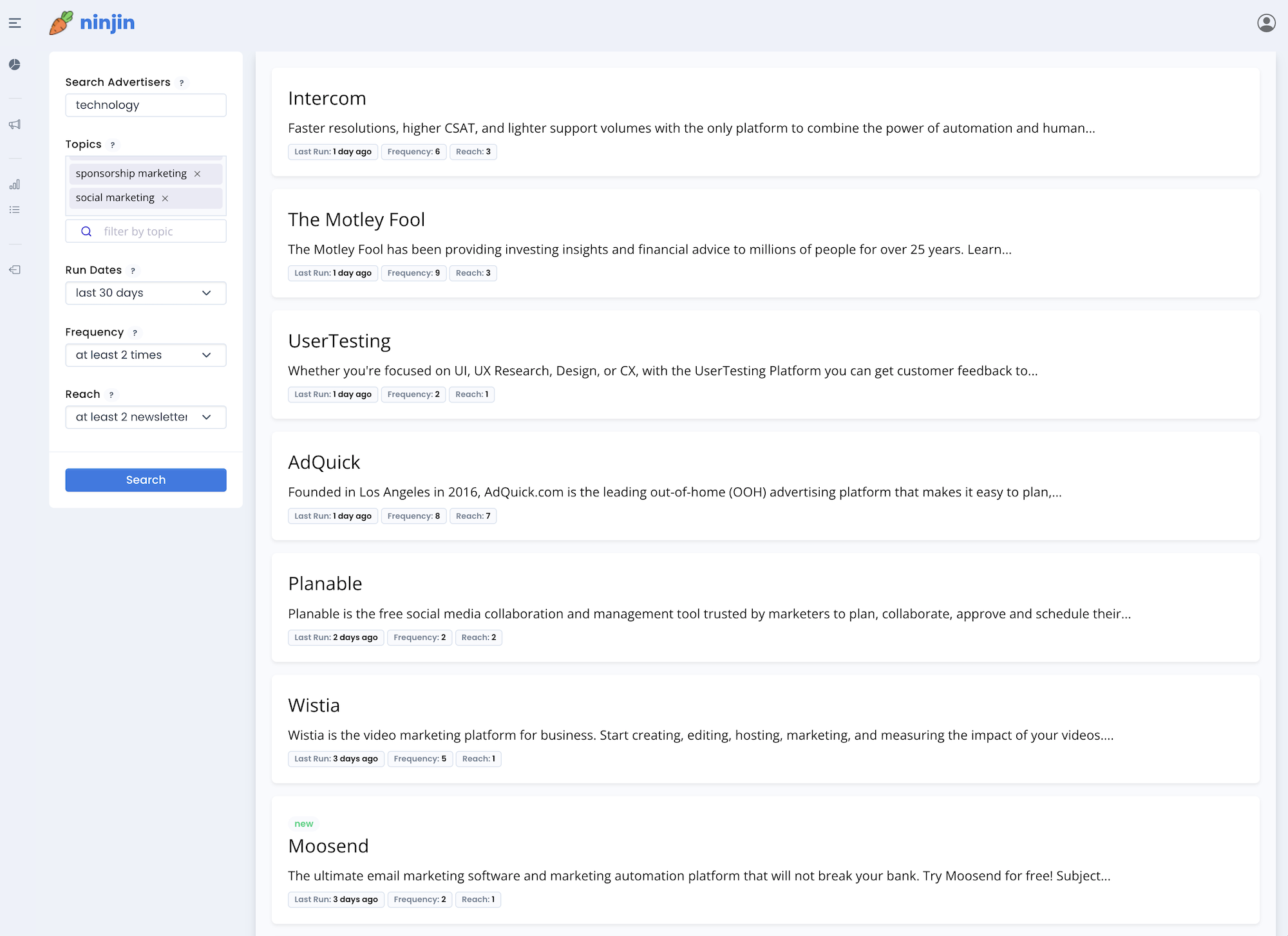Remove the social marketing topic tag
Viewport: 1288px width, 936px height.
(166, 198)
